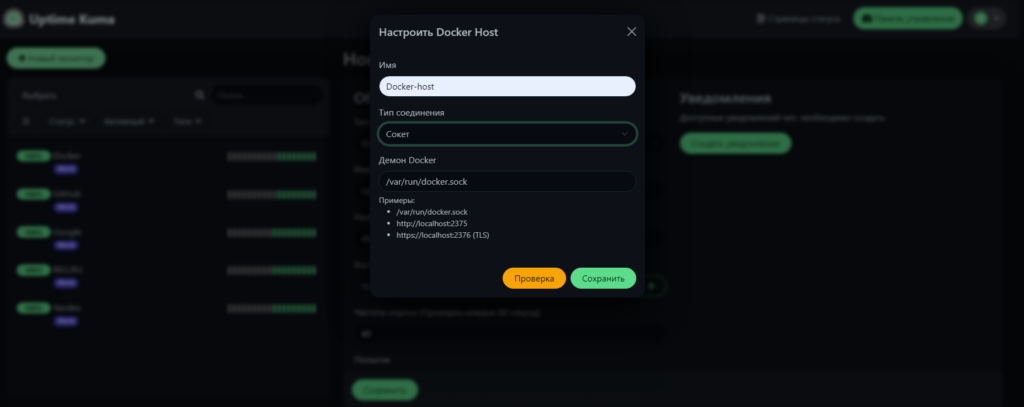The width and height of the screenshot is (1024, 407).
Task: Click the Демон Docker path input field
Action: (x=507, y=182)
